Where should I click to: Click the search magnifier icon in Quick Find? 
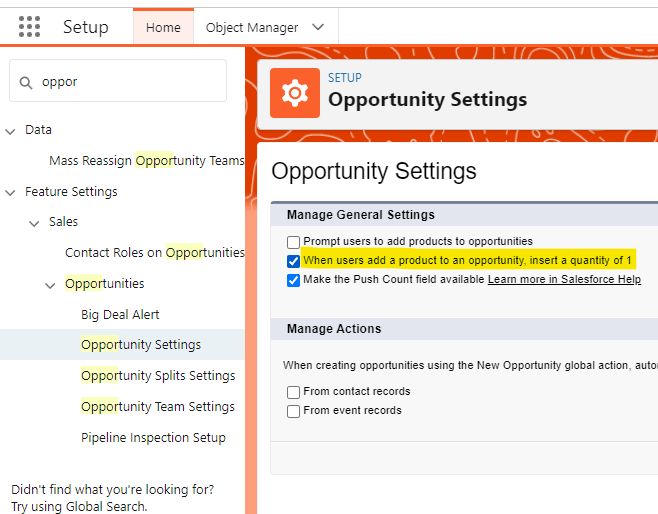(x=26, y=83)
